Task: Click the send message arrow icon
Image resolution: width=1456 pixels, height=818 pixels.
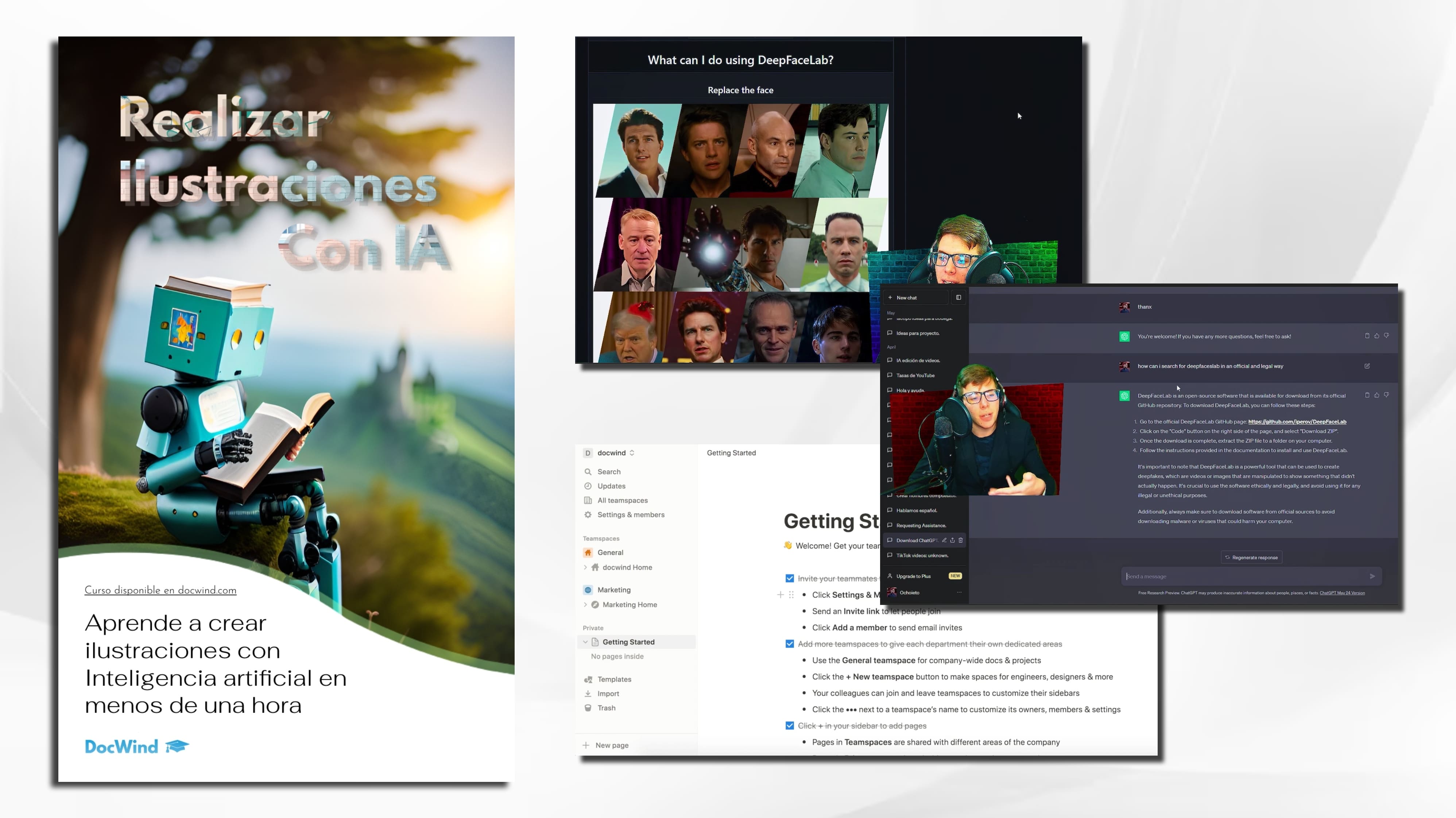Action: (x=1372, y=576)
